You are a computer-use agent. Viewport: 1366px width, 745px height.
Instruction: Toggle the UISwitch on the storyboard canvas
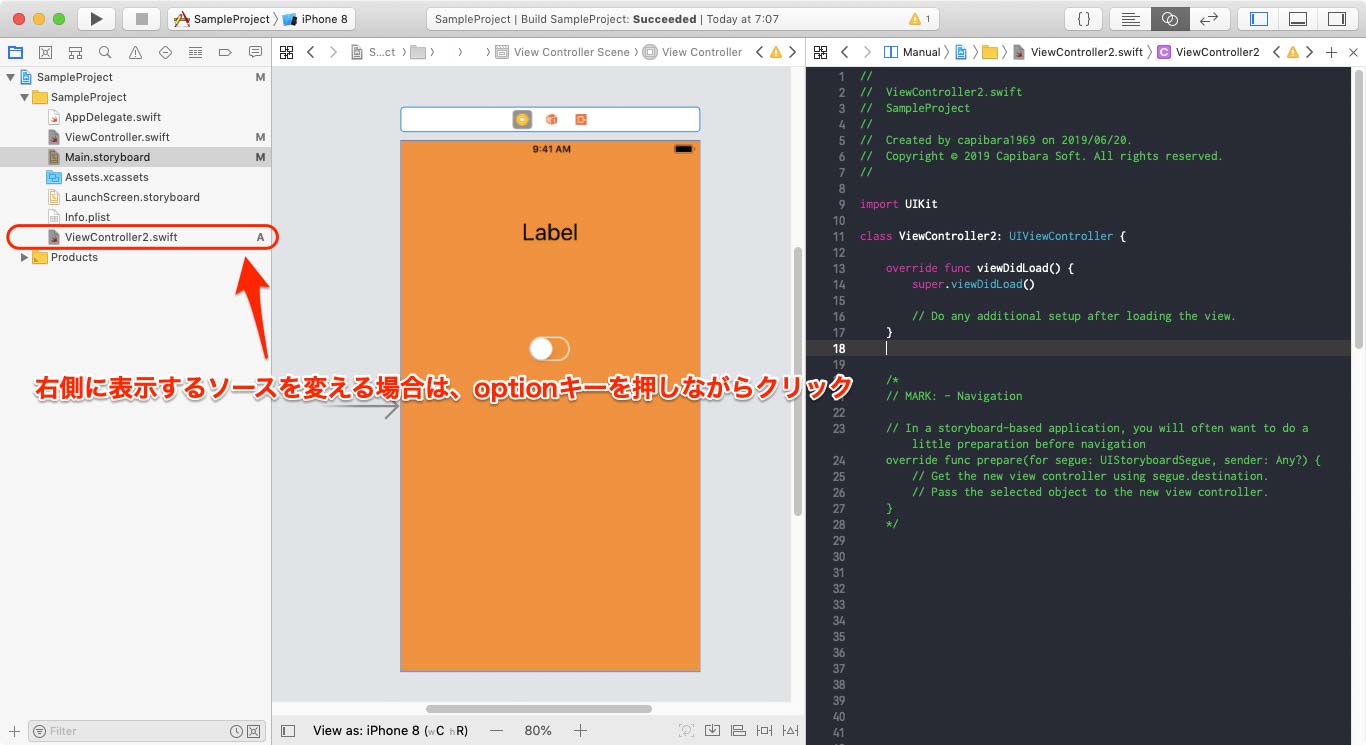point(549,348)
